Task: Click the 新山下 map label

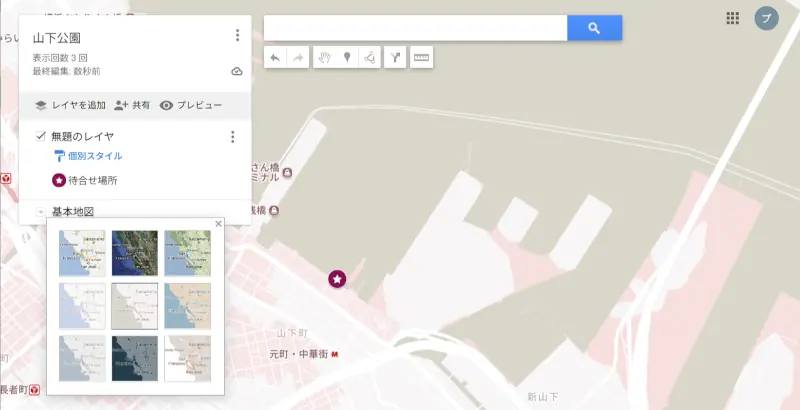Action: (x=542, y=396)
